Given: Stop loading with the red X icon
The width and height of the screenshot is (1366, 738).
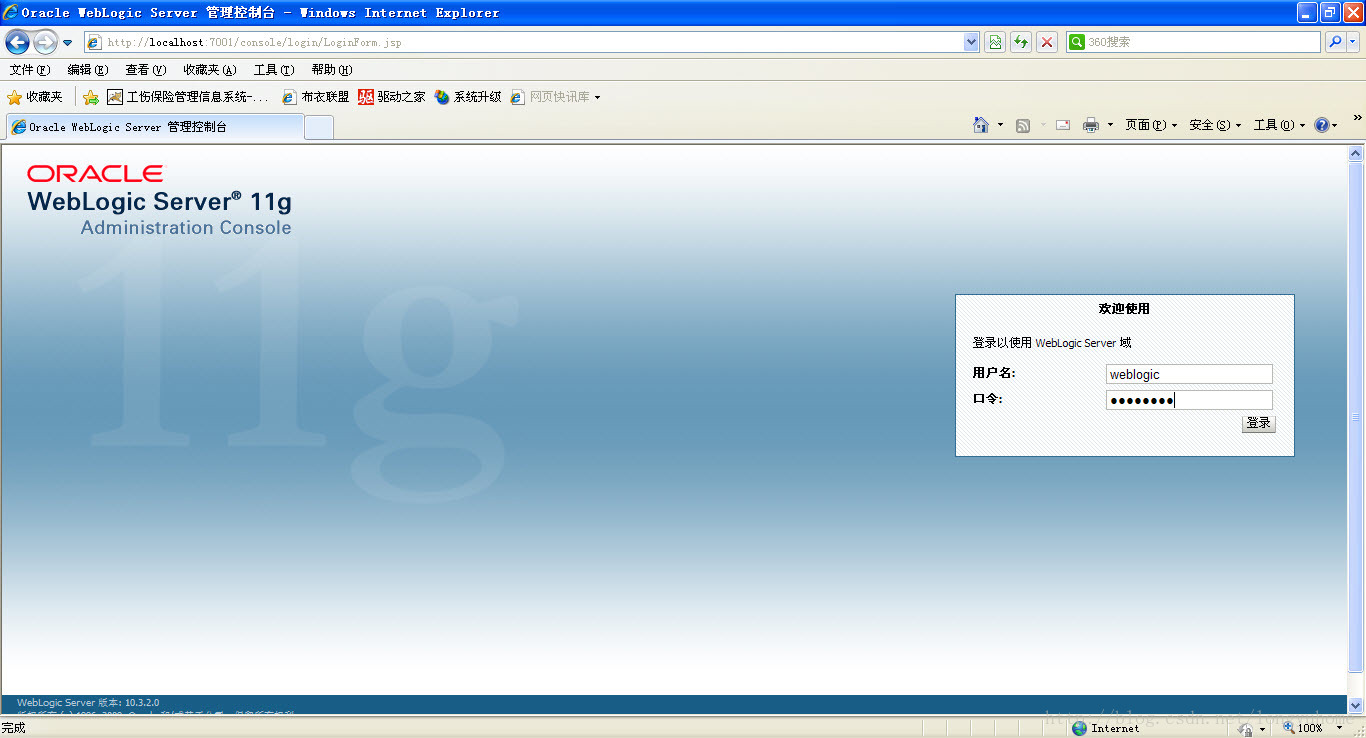Looking at the screenshot, I should click(1047, 42).
